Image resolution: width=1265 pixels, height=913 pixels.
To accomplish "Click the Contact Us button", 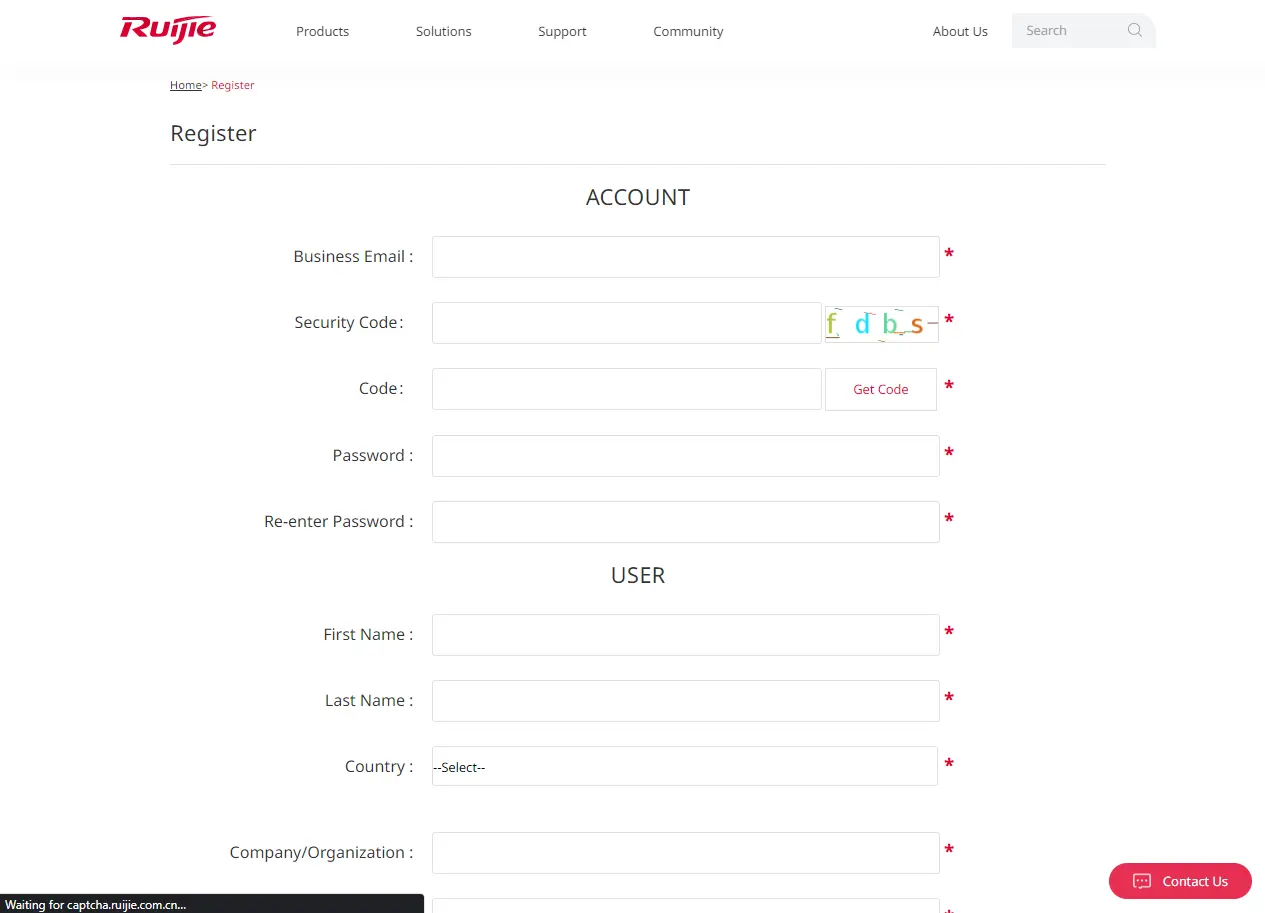I will 1180,881.
